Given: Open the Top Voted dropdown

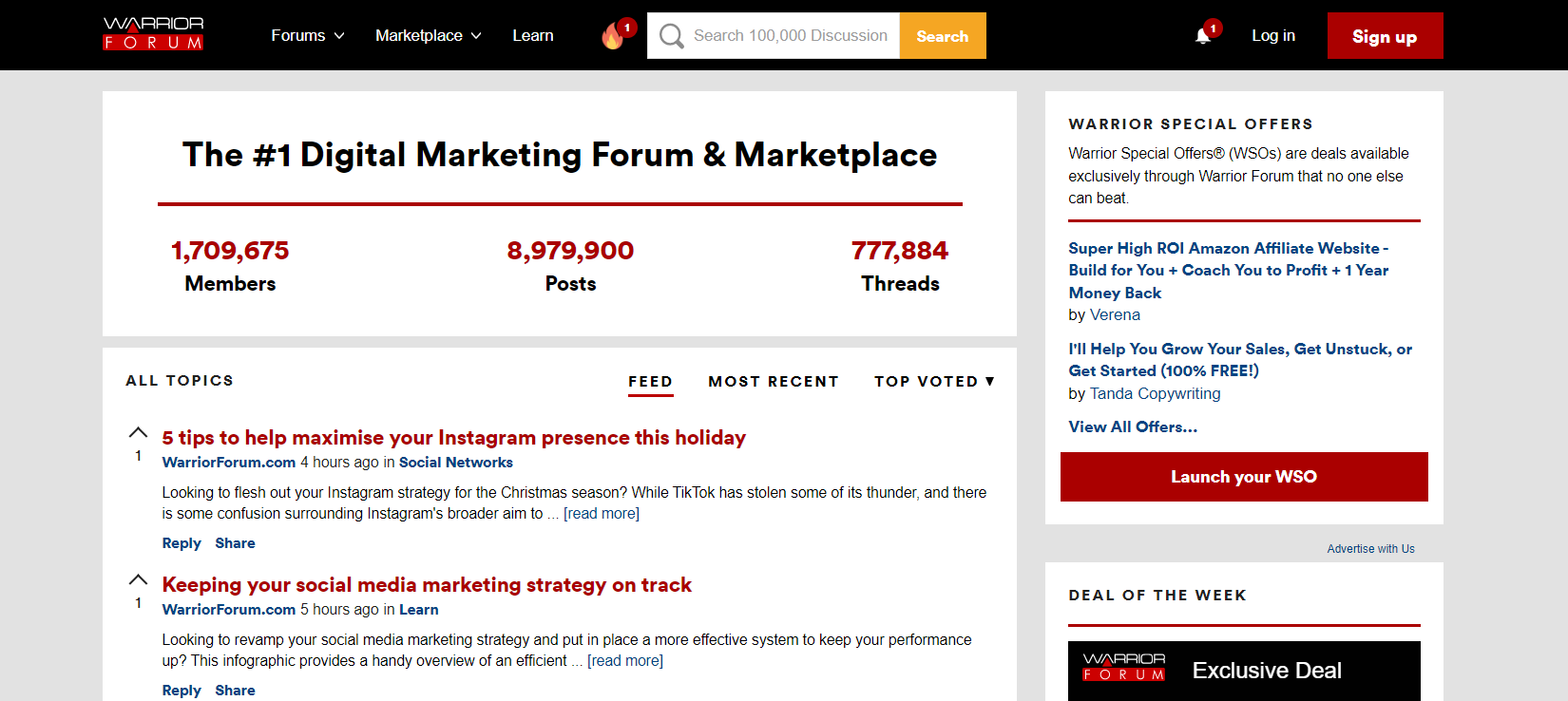Looking at the screenshot, I should pyautogui.click(x=934, y=381).
